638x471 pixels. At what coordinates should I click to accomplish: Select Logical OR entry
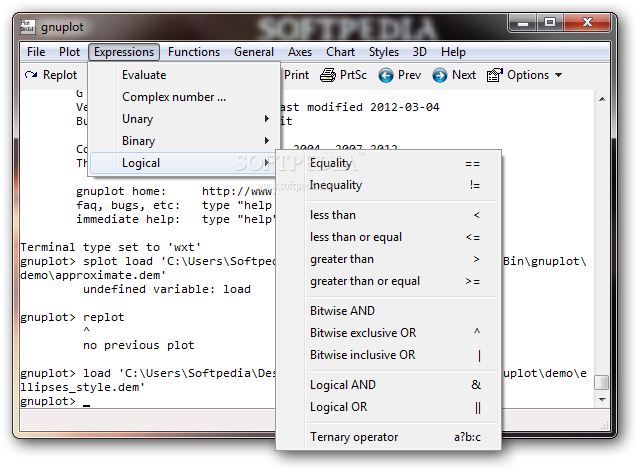(389, 407)
